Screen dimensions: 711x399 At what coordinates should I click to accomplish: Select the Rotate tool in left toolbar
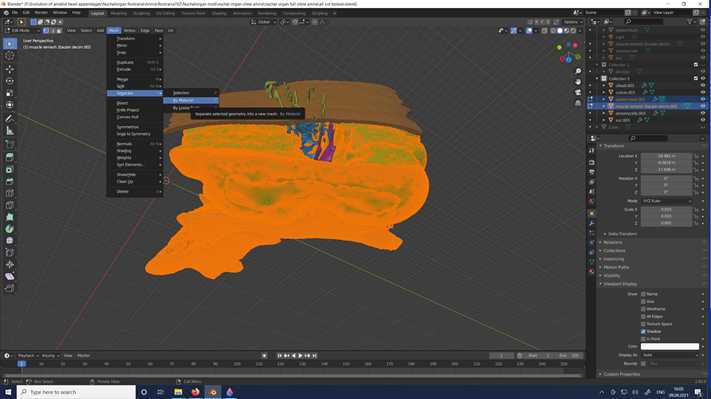tap(10, 81)
